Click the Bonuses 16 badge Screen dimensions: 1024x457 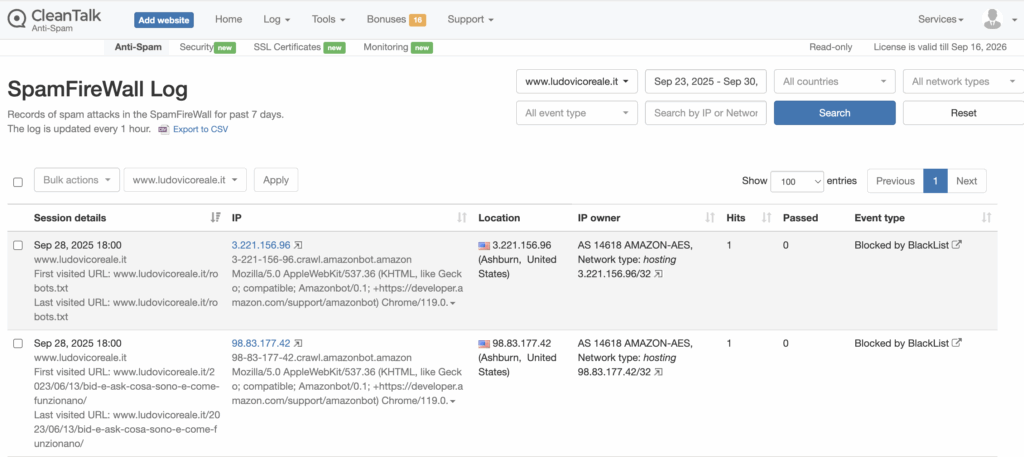(x=417, y=20)
